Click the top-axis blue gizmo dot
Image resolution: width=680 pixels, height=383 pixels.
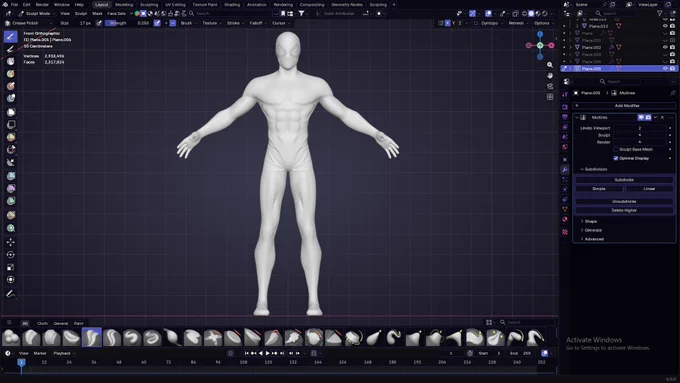540,34
